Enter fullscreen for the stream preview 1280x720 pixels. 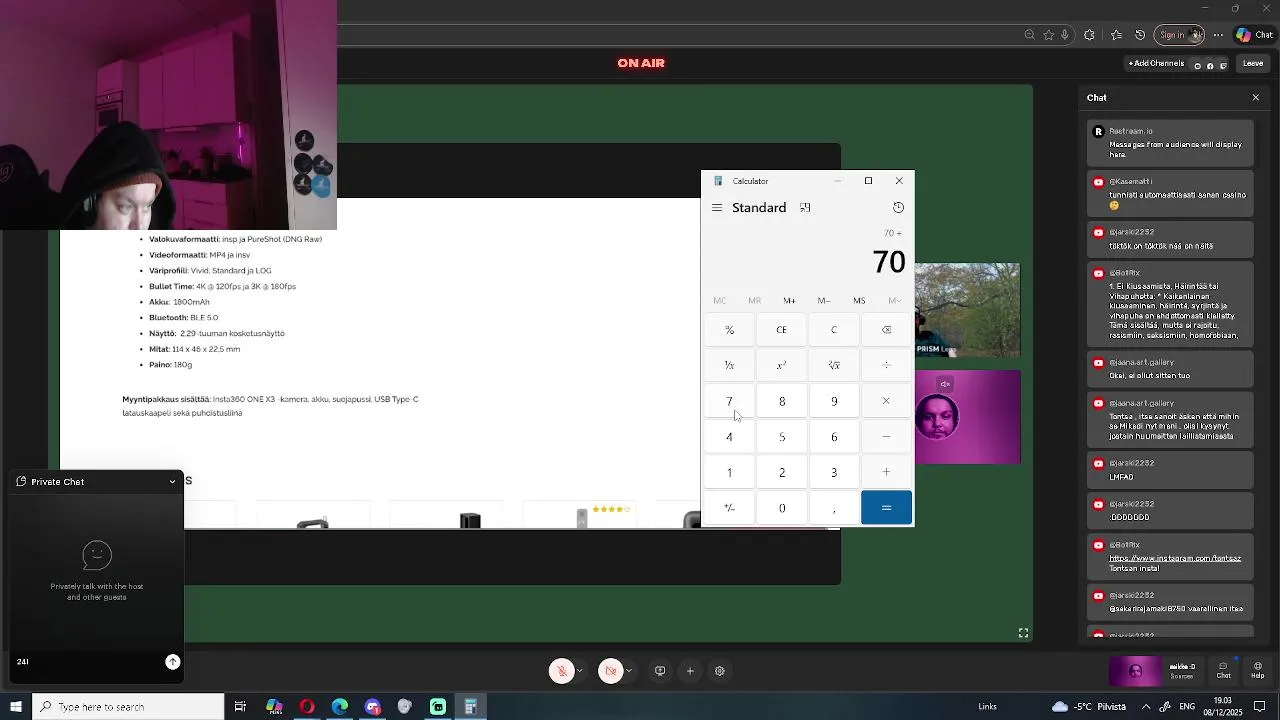point(1023,633)
